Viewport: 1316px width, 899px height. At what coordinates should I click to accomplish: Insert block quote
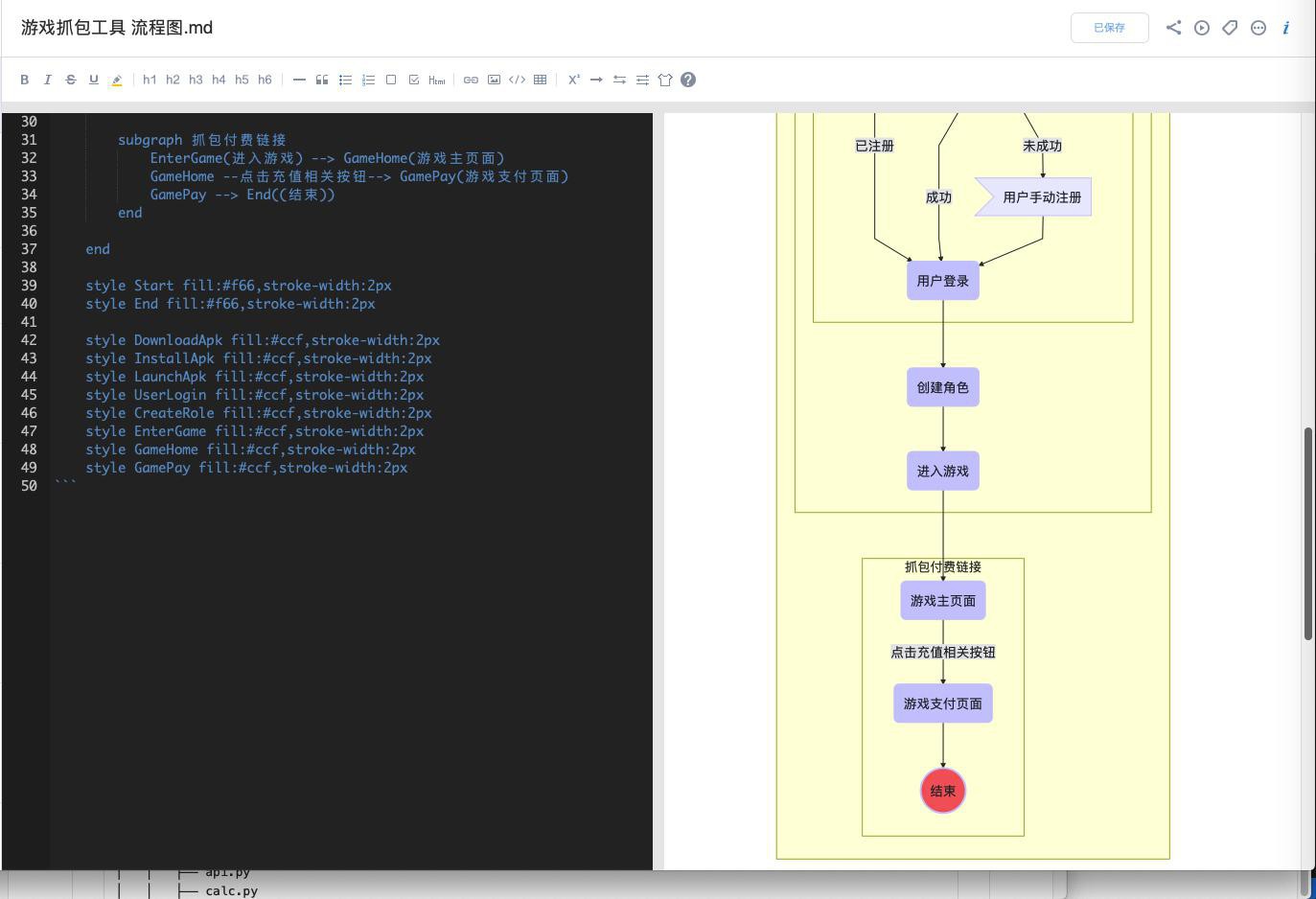point(322,80)
